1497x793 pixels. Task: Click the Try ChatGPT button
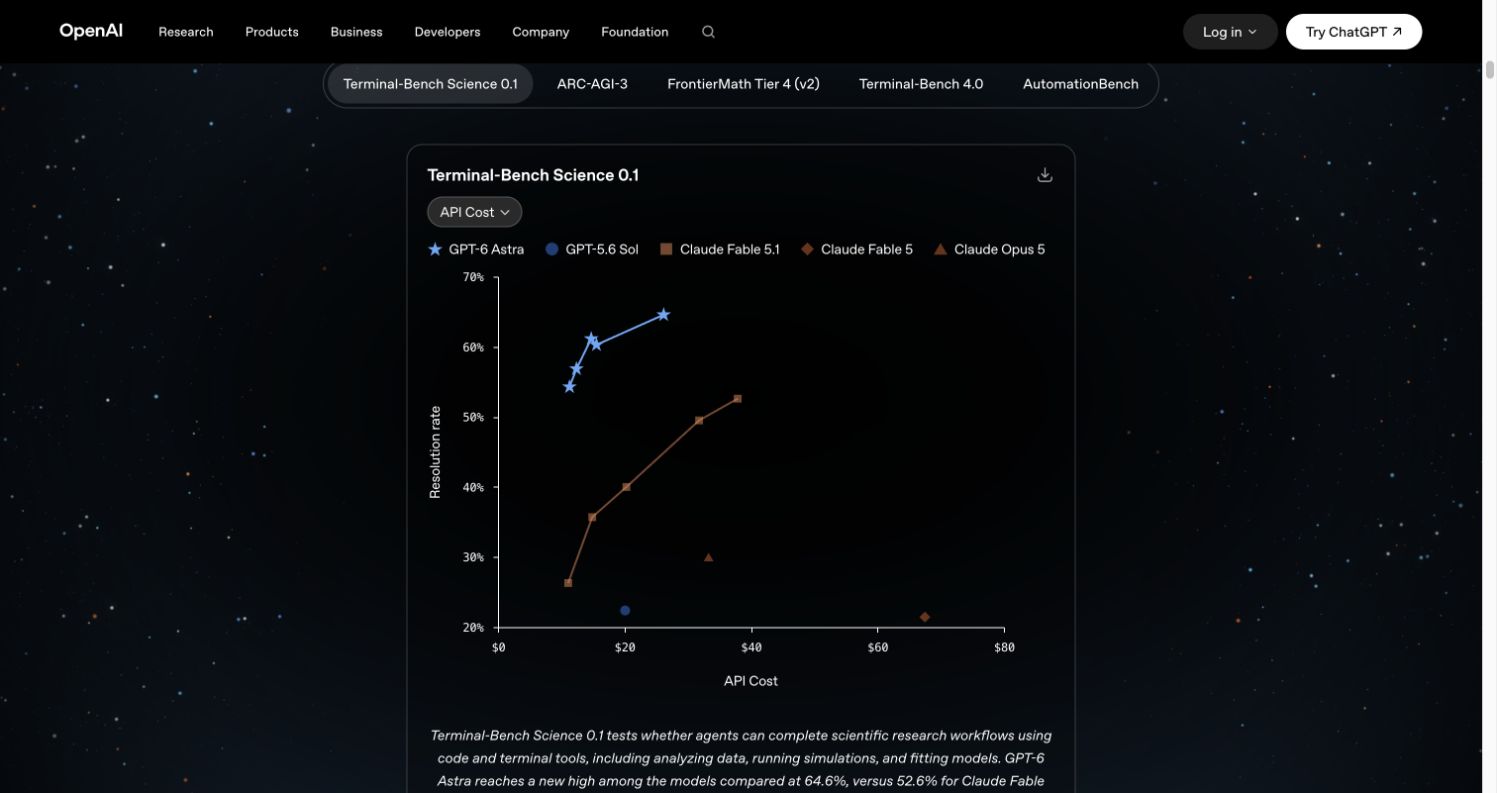tap(1354, 32)
